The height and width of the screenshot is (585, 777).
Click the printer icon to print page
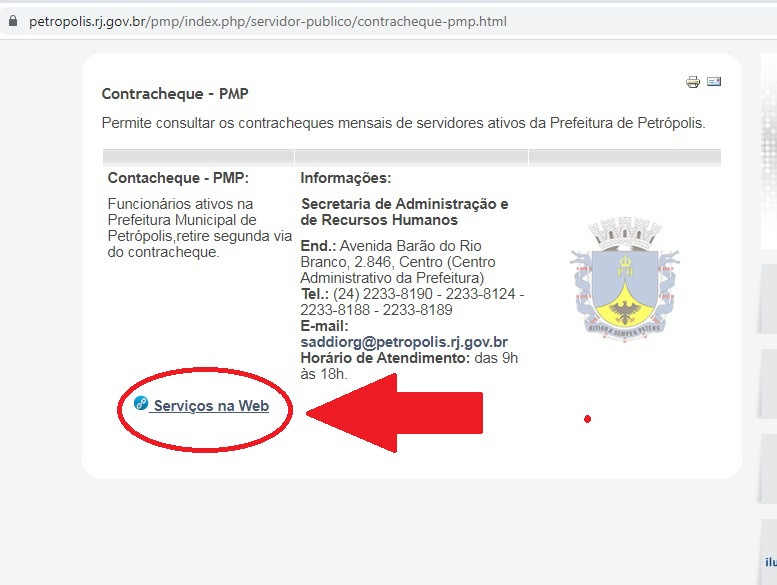pos(693,82)
